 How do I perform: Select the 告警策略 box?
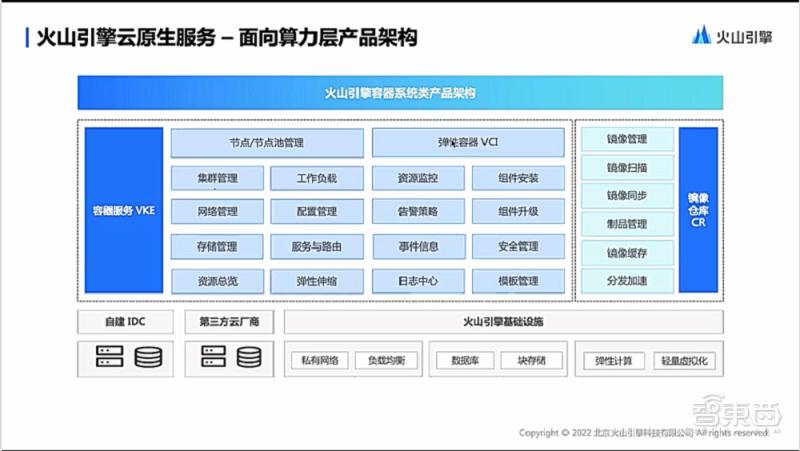418,211
